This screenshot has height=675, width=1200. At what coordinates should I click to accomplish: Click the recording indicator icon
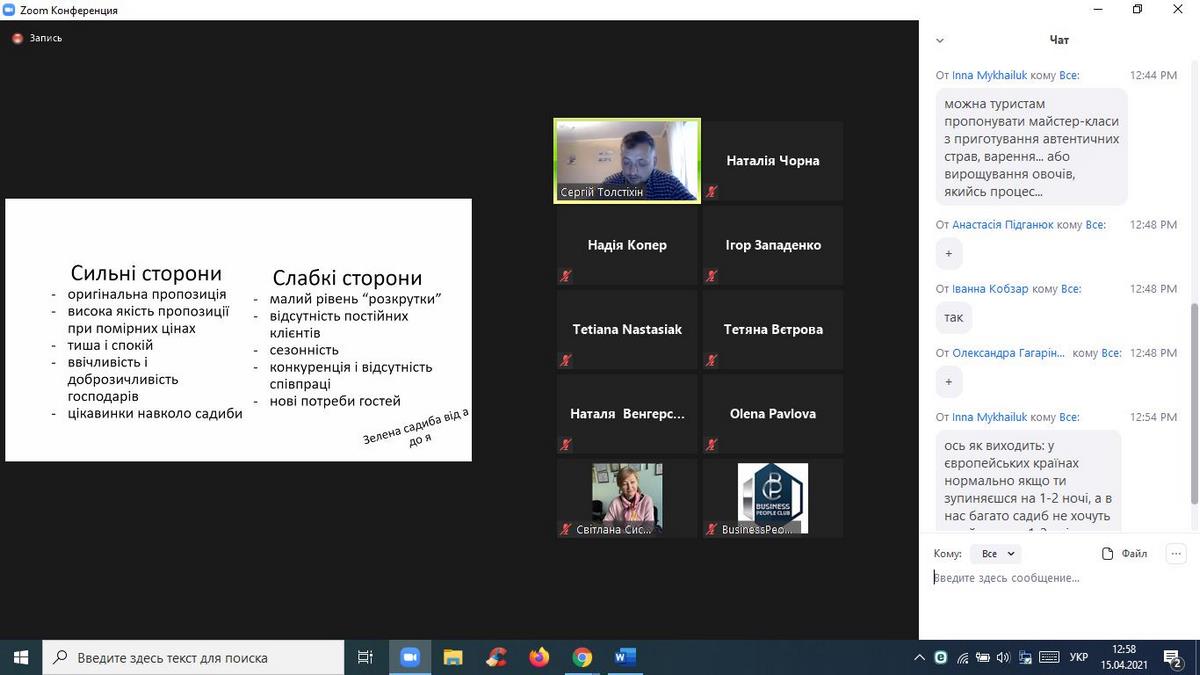[x=17, y=38]
